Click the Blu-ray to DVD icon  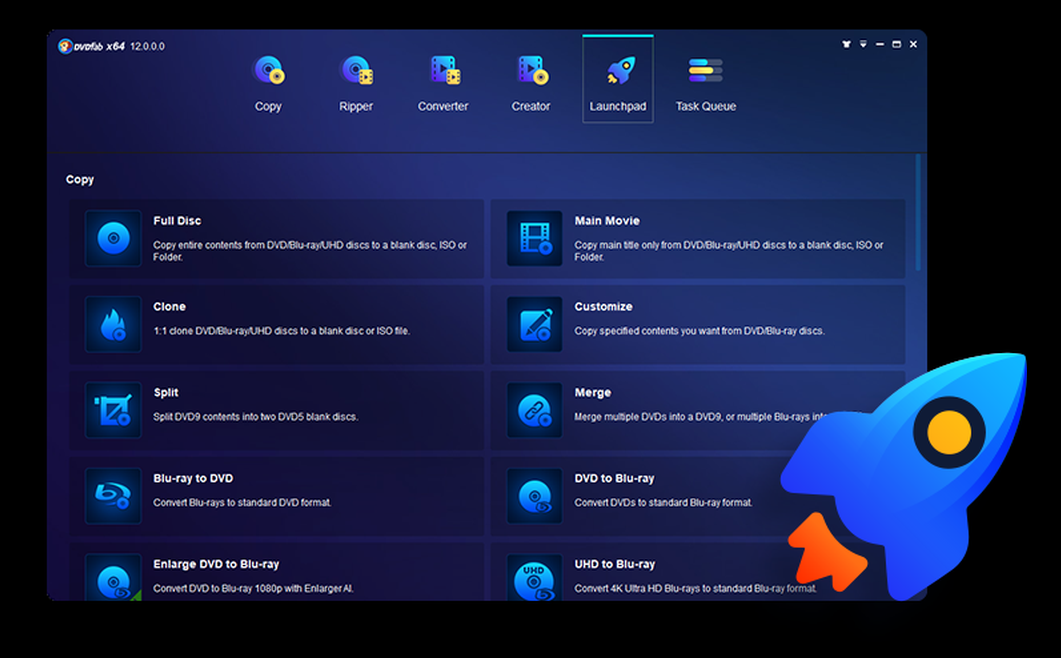[x=113, y=496]
